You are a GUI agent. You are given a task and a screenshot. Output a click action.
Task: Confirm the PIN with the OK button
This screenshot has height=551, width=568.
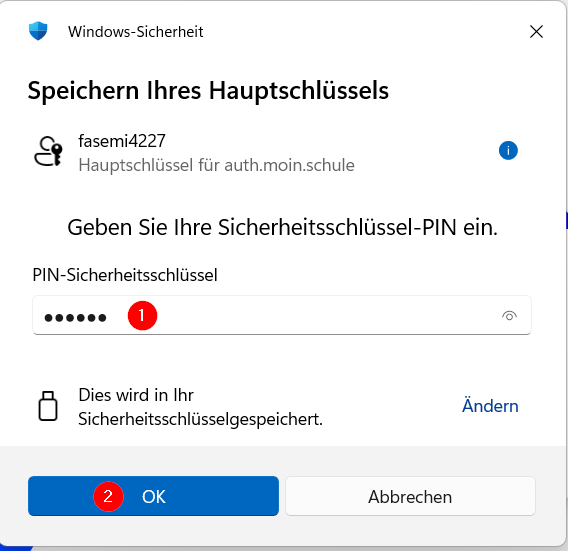pos(153,496)
